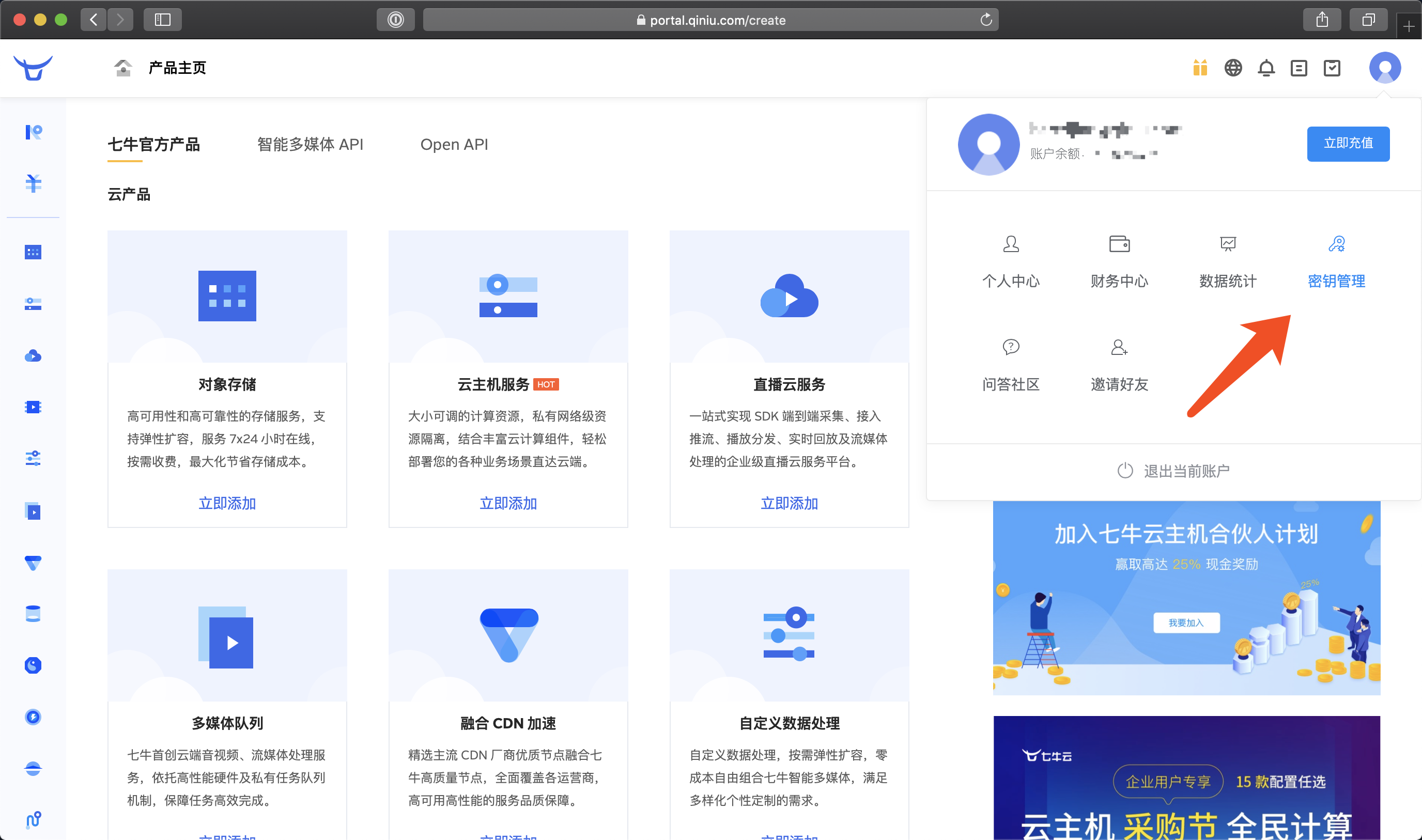Click the 产品主页 header title
1422x840 pixels.
tap(177, 68)
